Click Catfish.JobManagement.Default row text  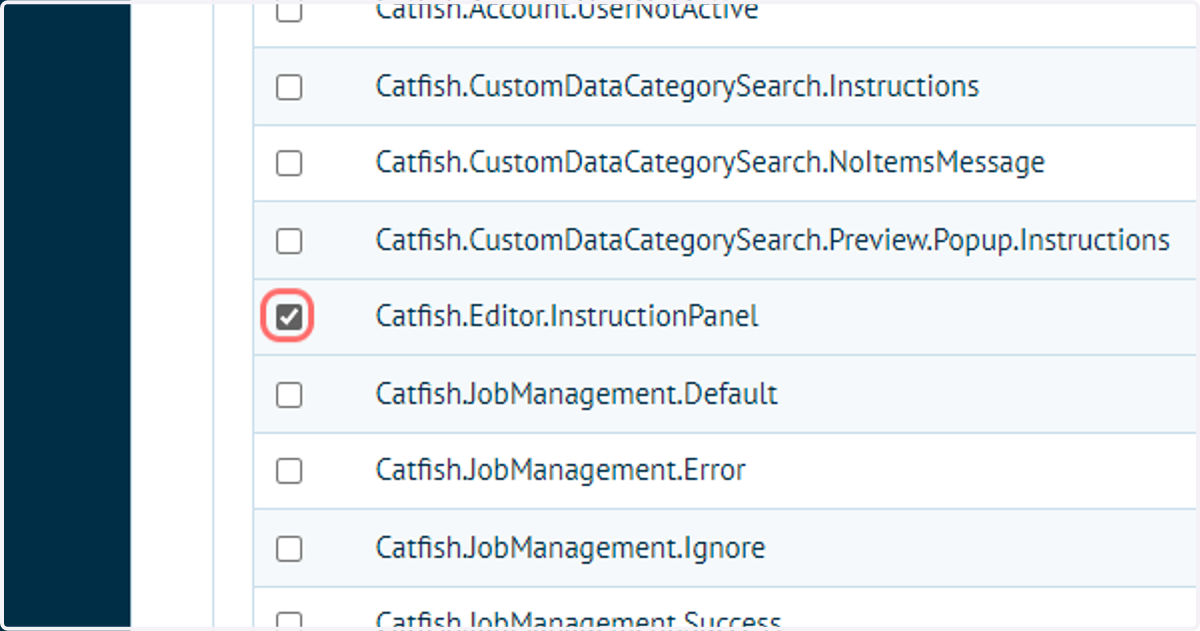tap(577, 394)
